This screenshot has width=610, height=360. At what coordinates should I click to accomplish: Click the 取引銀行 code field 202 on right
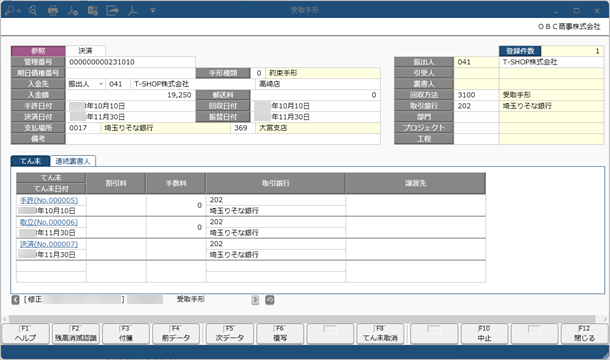click(x=476, y=106)
